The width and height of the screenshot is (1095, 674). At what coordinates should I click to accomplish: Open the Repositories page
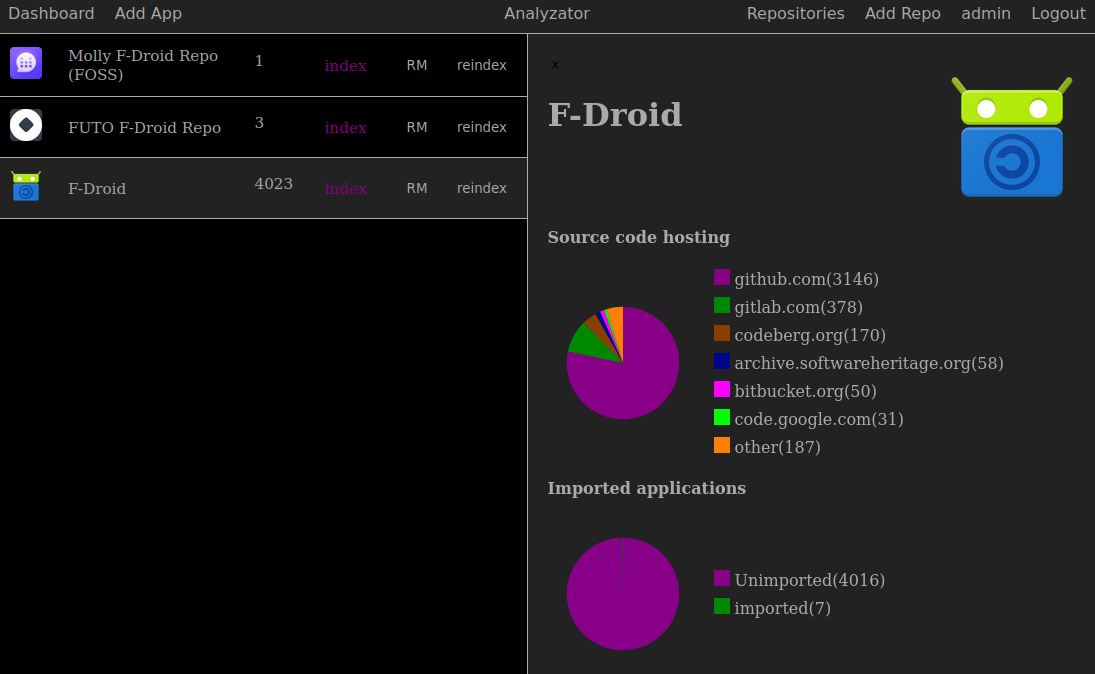[795, 14]
